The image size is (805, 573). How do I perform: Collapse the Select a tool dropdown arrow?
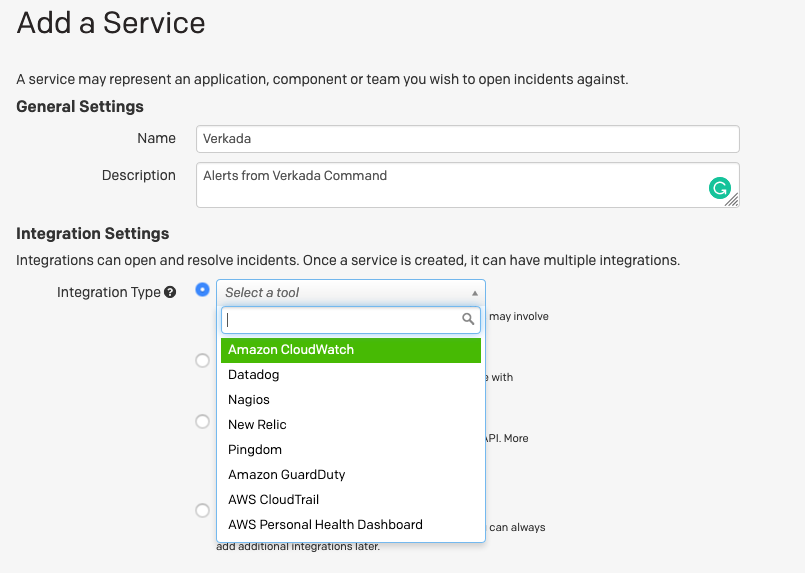point(475,293)
